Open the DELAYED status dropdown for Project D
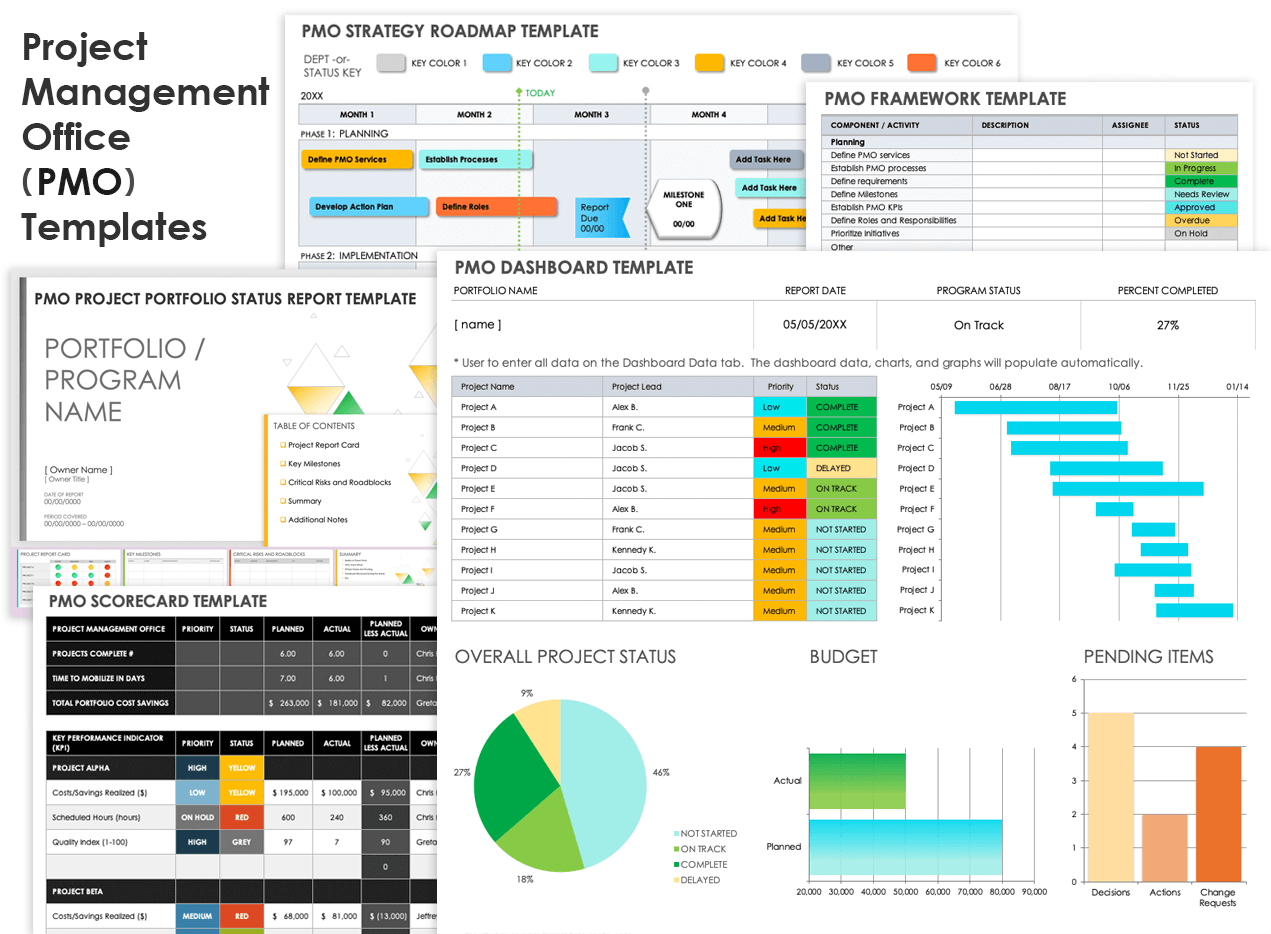The image size is (1271, 934). point(842,468)
